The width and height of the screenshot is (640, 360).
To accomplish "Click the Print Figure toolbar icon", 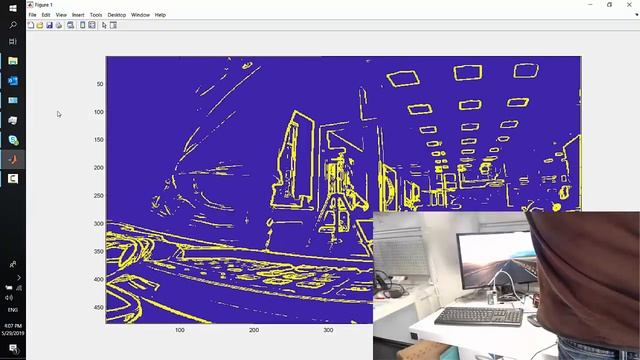I will (59, 25).
